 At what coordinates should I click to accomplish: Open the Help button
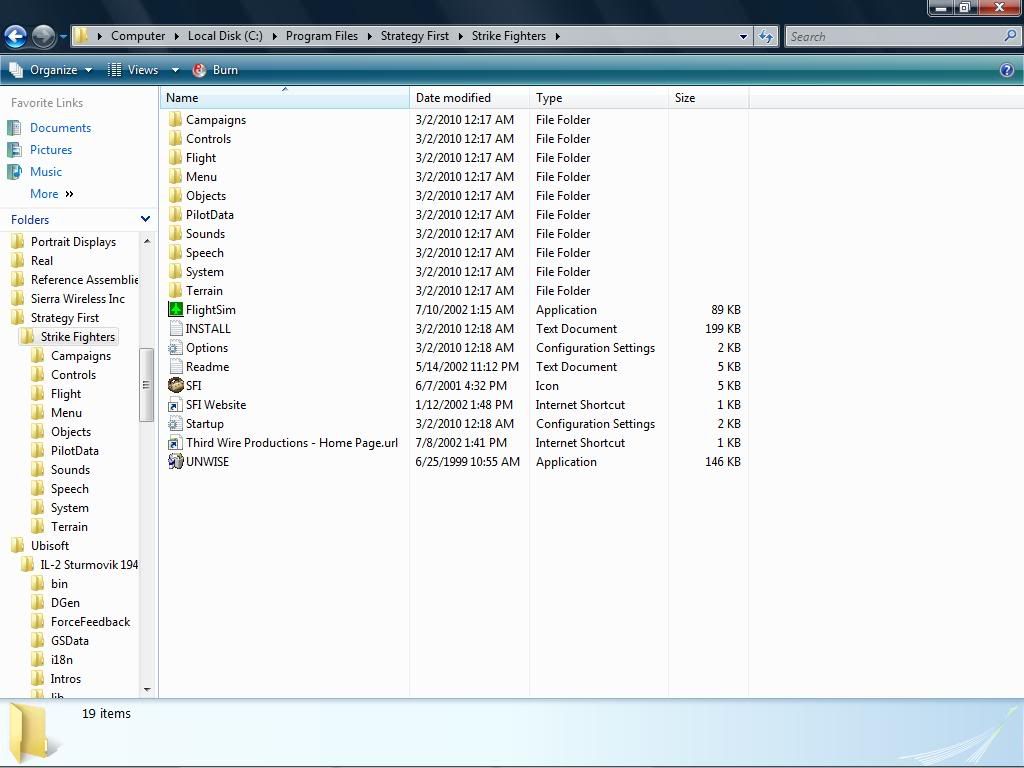pyautogui.click(x=1006, y=70)
